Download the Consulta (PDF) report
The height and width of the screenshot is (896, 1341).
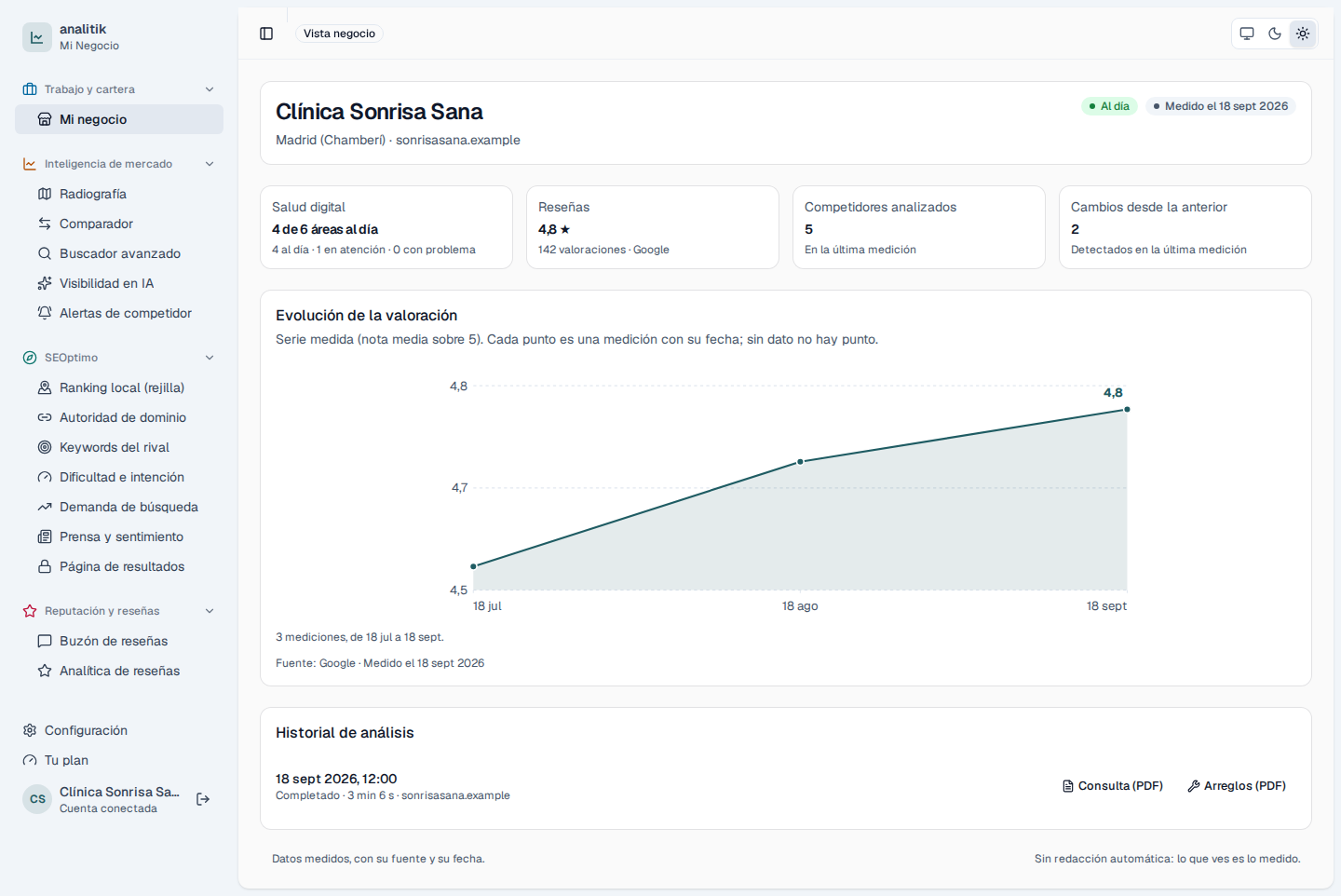(1113, 786)
